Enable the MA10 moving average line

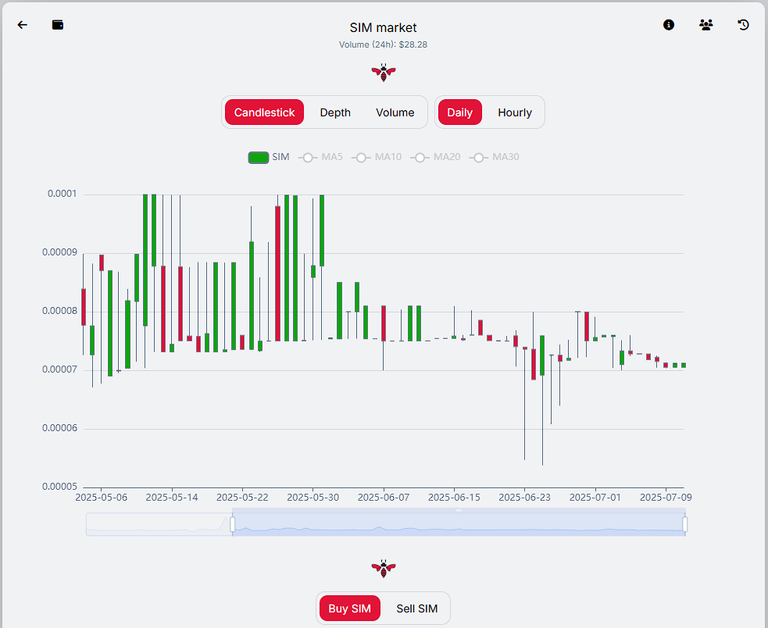377,157
